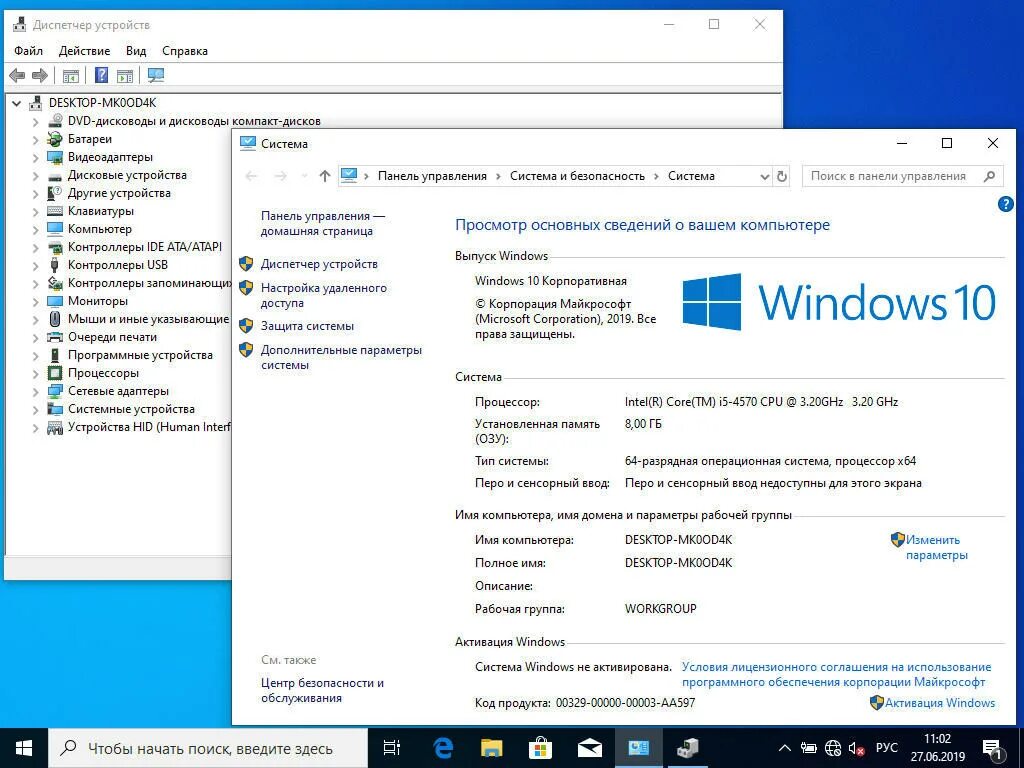Open the Диспетчер устройств link
The image size is (1024, 768).
(319, 264)
